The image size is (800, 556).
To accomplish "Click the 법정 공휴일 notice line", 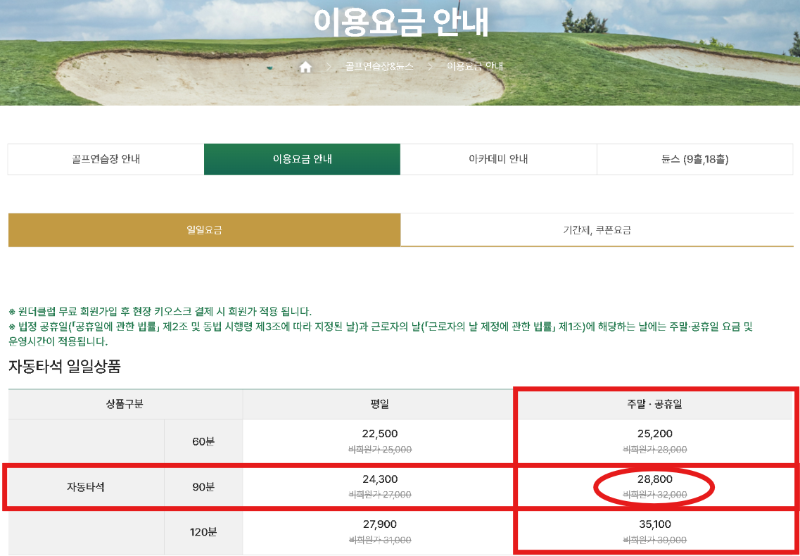I will point(381,334).
